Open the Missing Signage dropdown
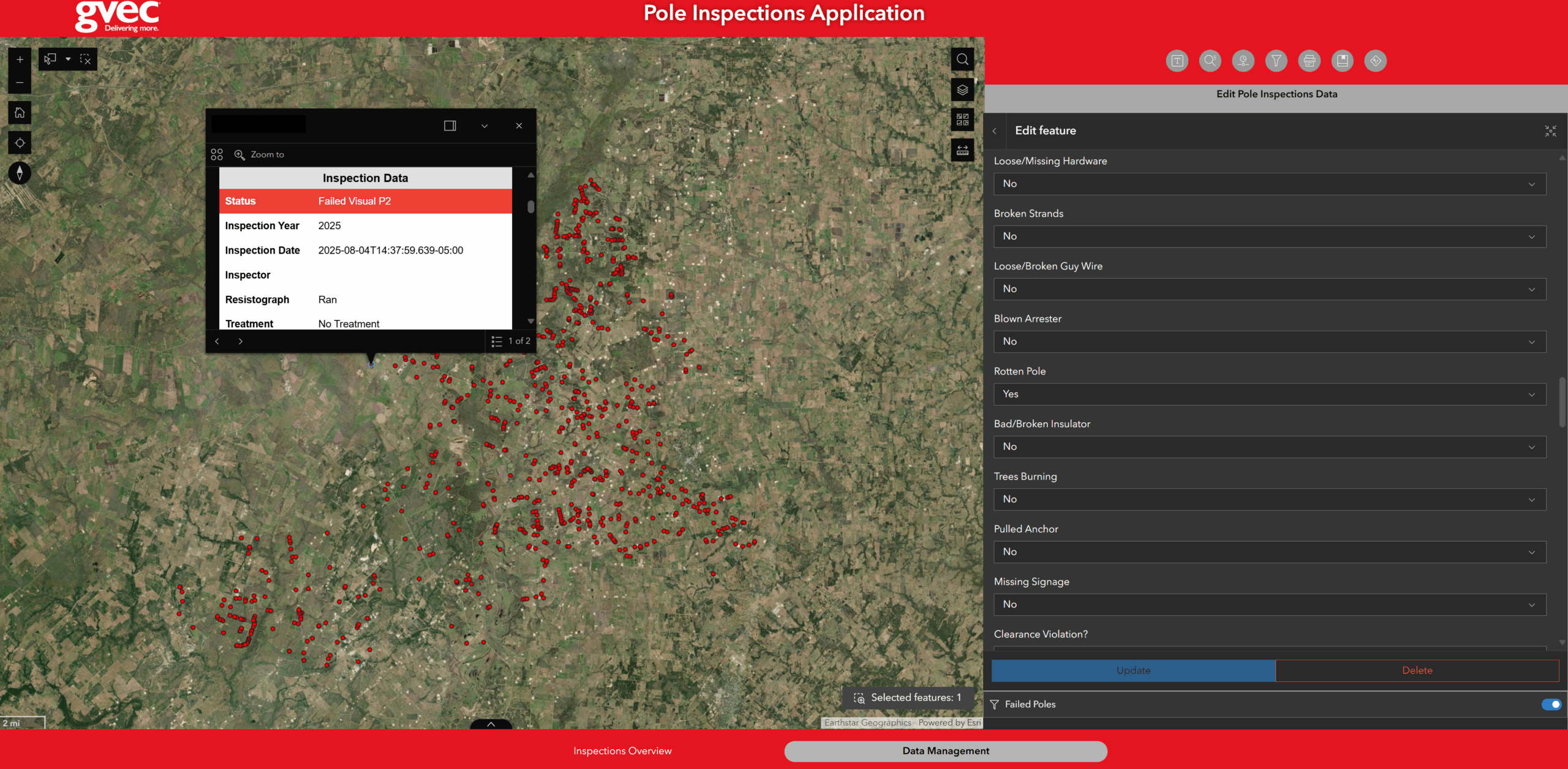Screen dimensions: 1568x769 (x=1269, y=604)
